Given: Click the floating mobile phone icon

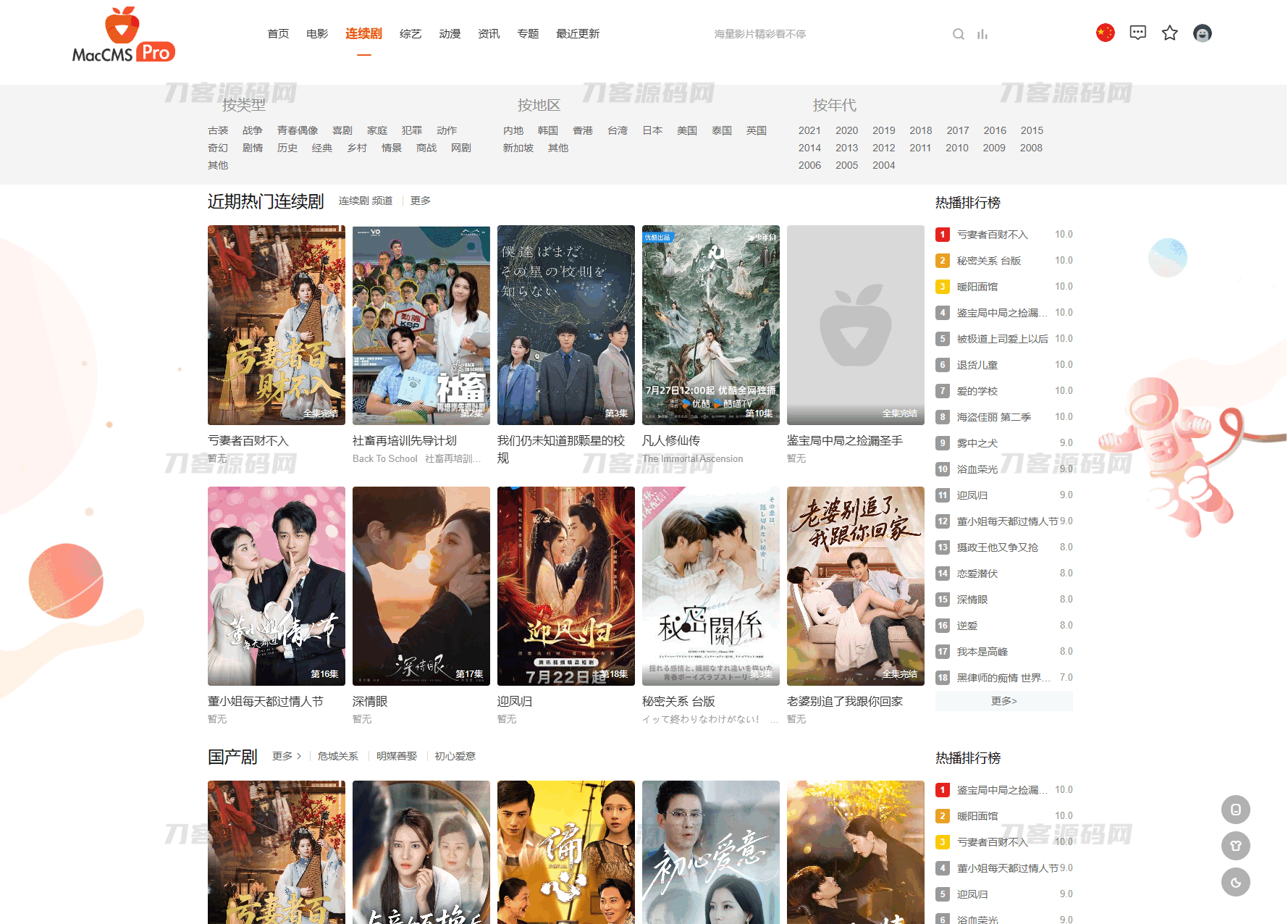Looking at the screenshot, I should click(x=1236, y=810).
